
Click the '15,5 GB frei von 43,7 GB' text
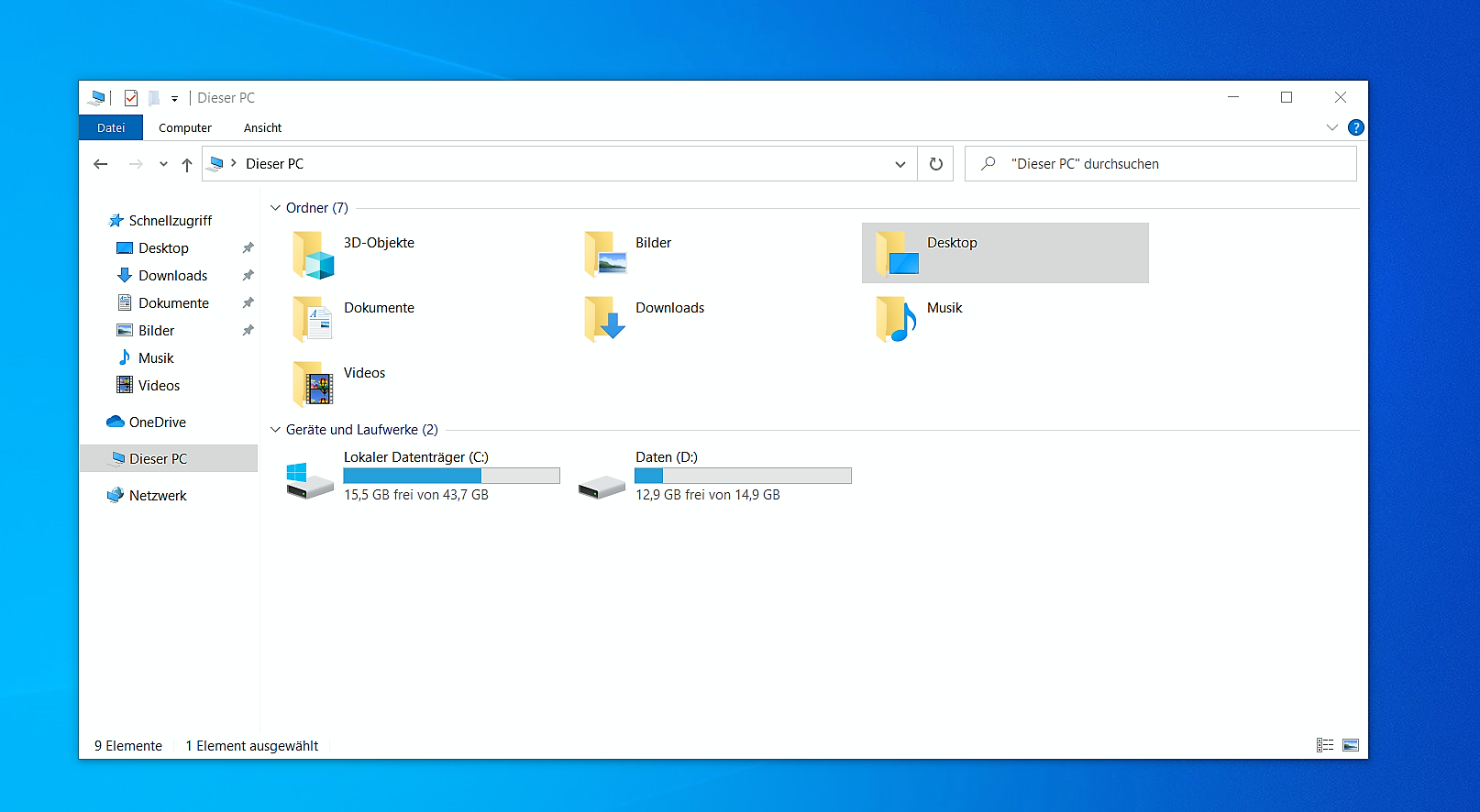[x=416, y=495]
